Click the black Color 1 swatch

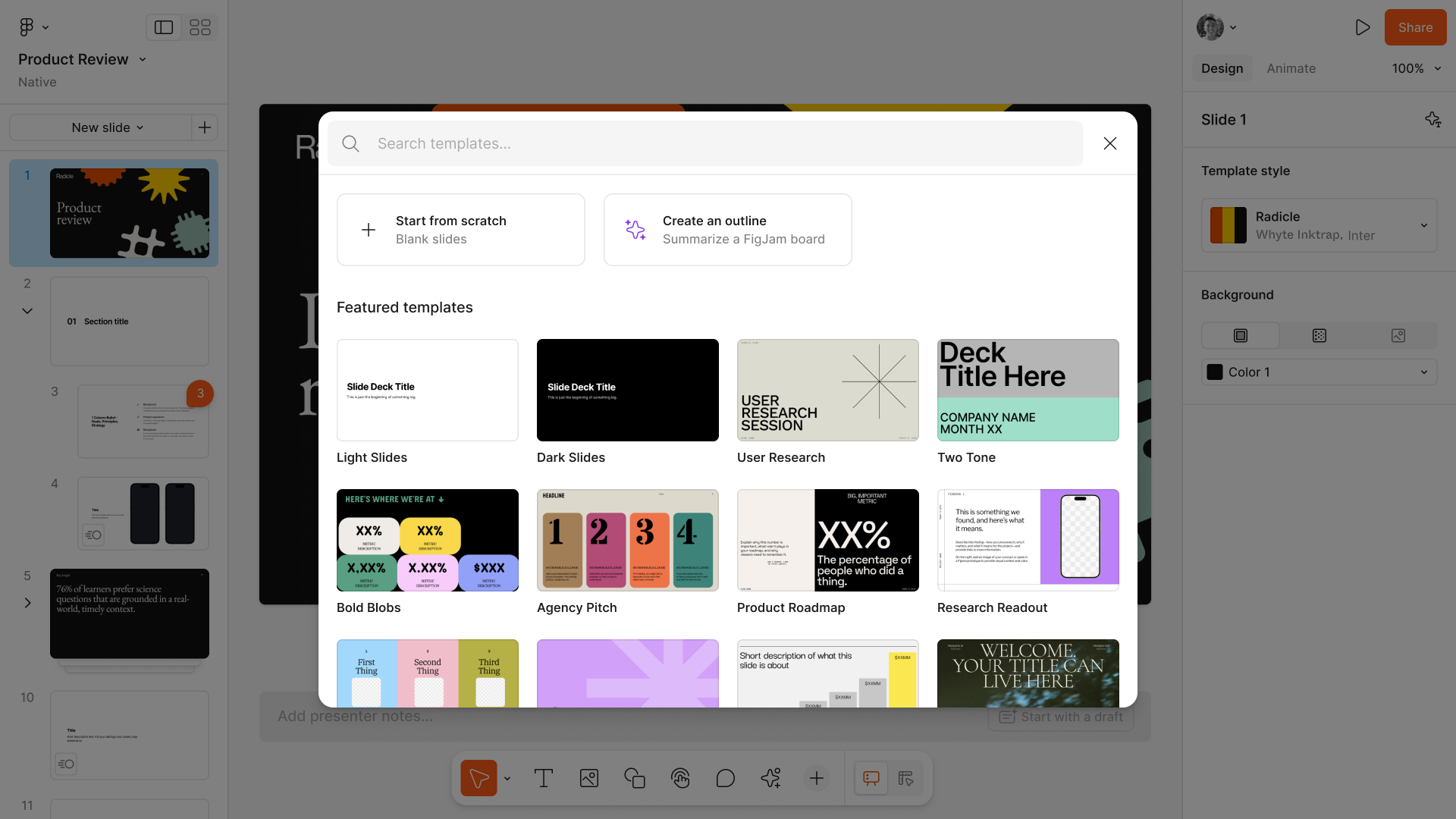(x=1215, y=372)
